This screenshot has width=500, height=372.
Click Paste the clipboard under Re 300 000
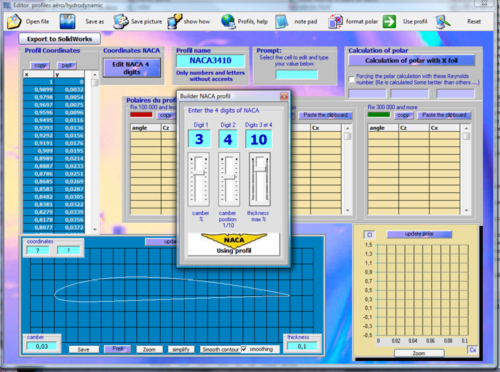(x=444, y=115)
